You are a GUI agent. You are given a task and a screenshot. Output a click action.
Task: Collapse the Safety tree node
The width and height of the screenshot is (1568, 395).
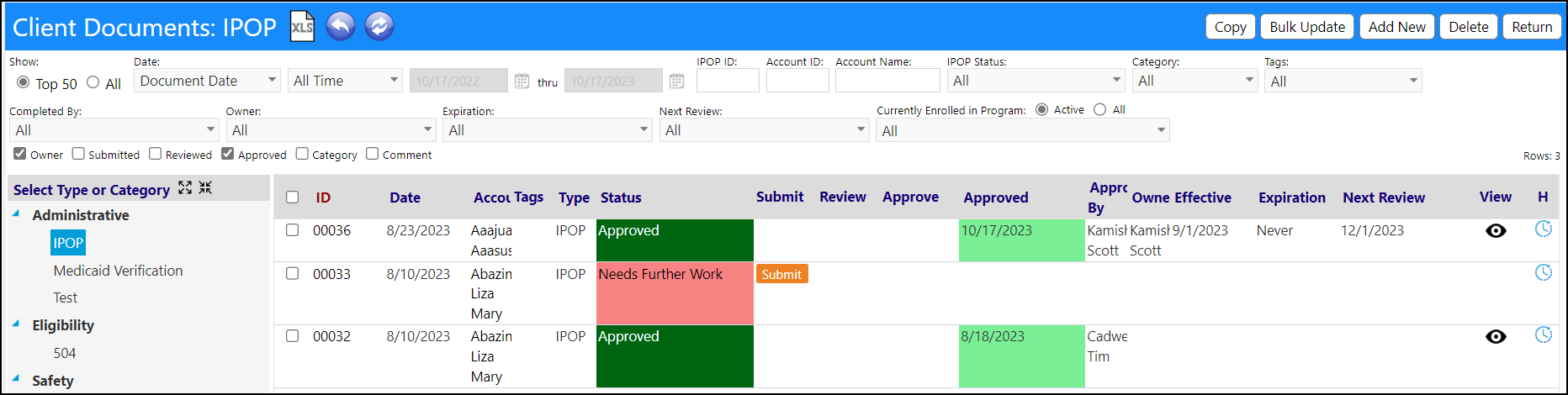16,379
